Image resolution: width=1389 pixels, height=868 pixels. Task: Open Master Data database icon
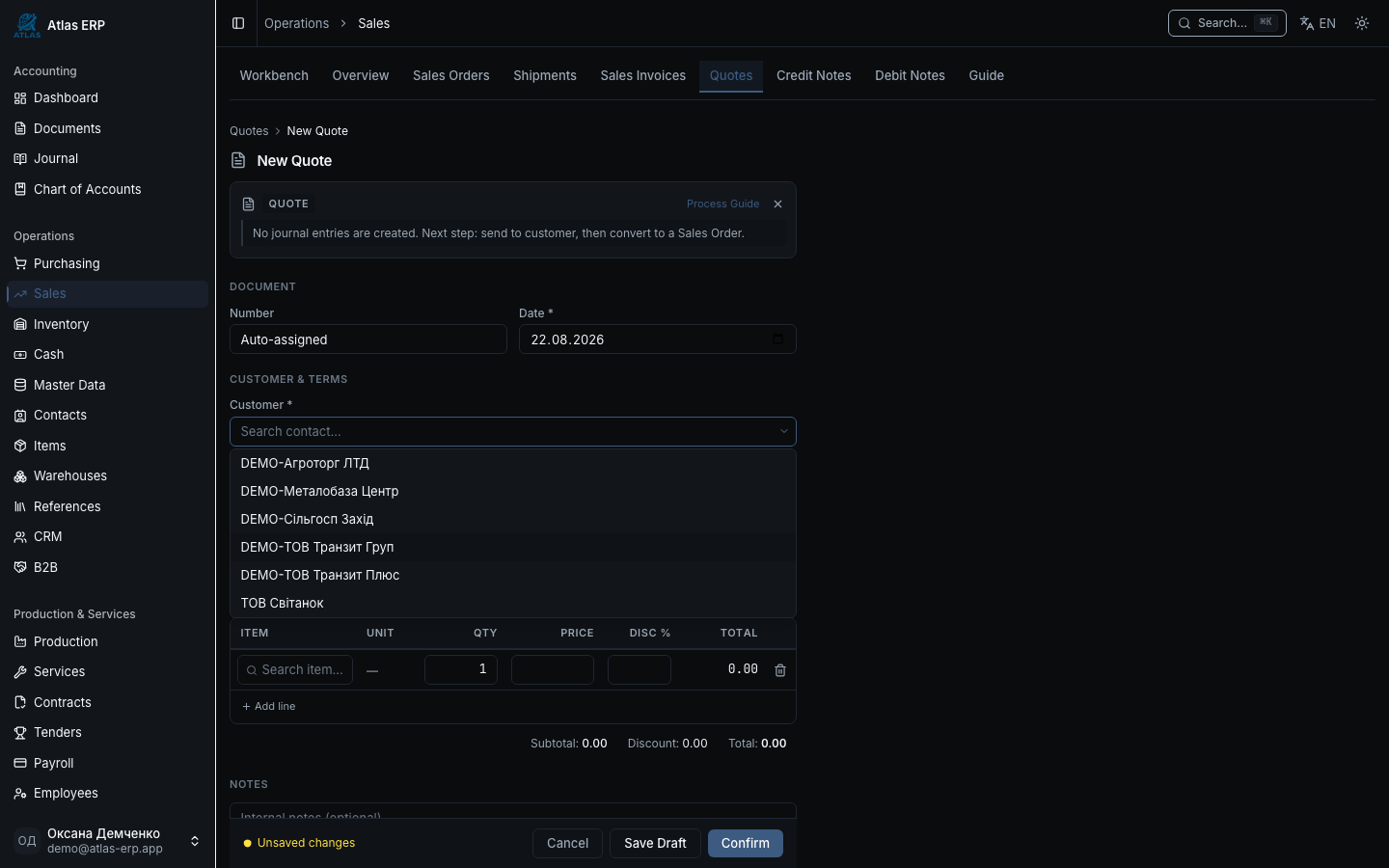pyautogui.click(x=20, y=385)
